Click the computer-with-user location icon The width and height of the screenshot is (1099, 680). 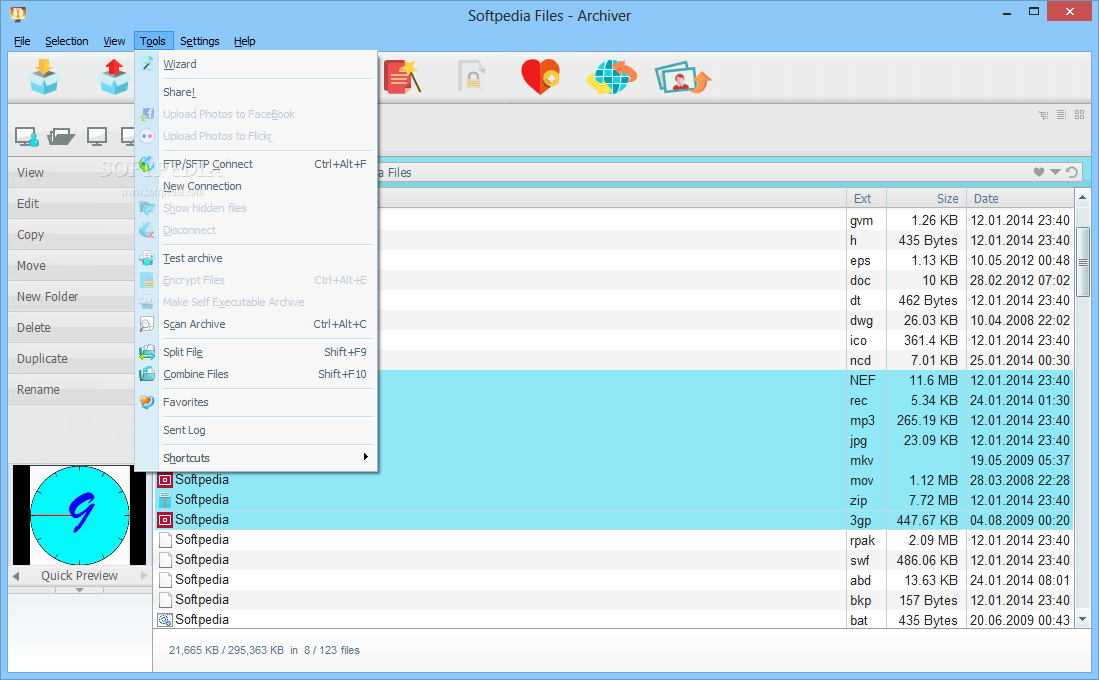pyautogui.click(x=27, y=136)
